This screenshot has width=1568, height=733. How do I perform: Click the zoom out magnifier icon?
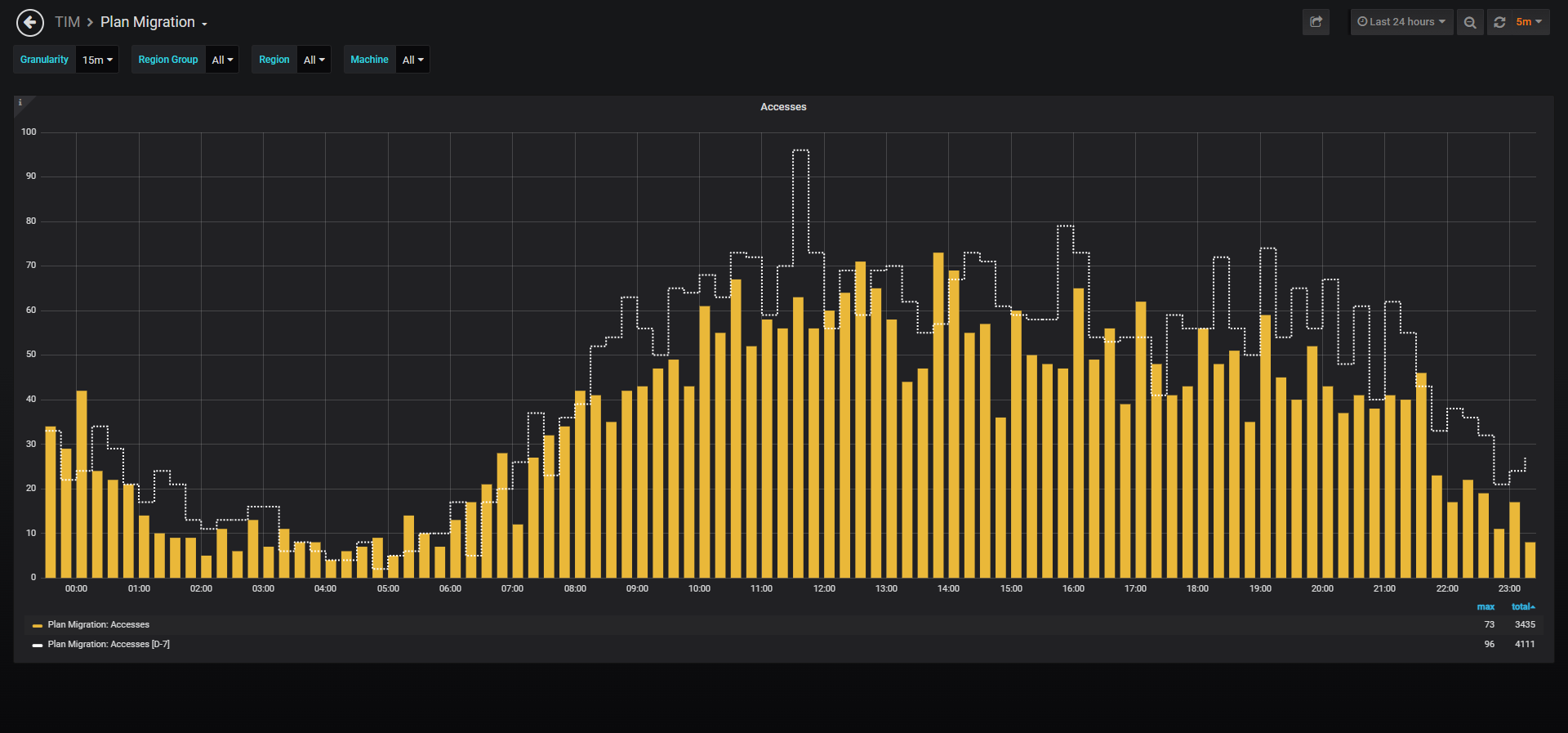coord(1470,22)
